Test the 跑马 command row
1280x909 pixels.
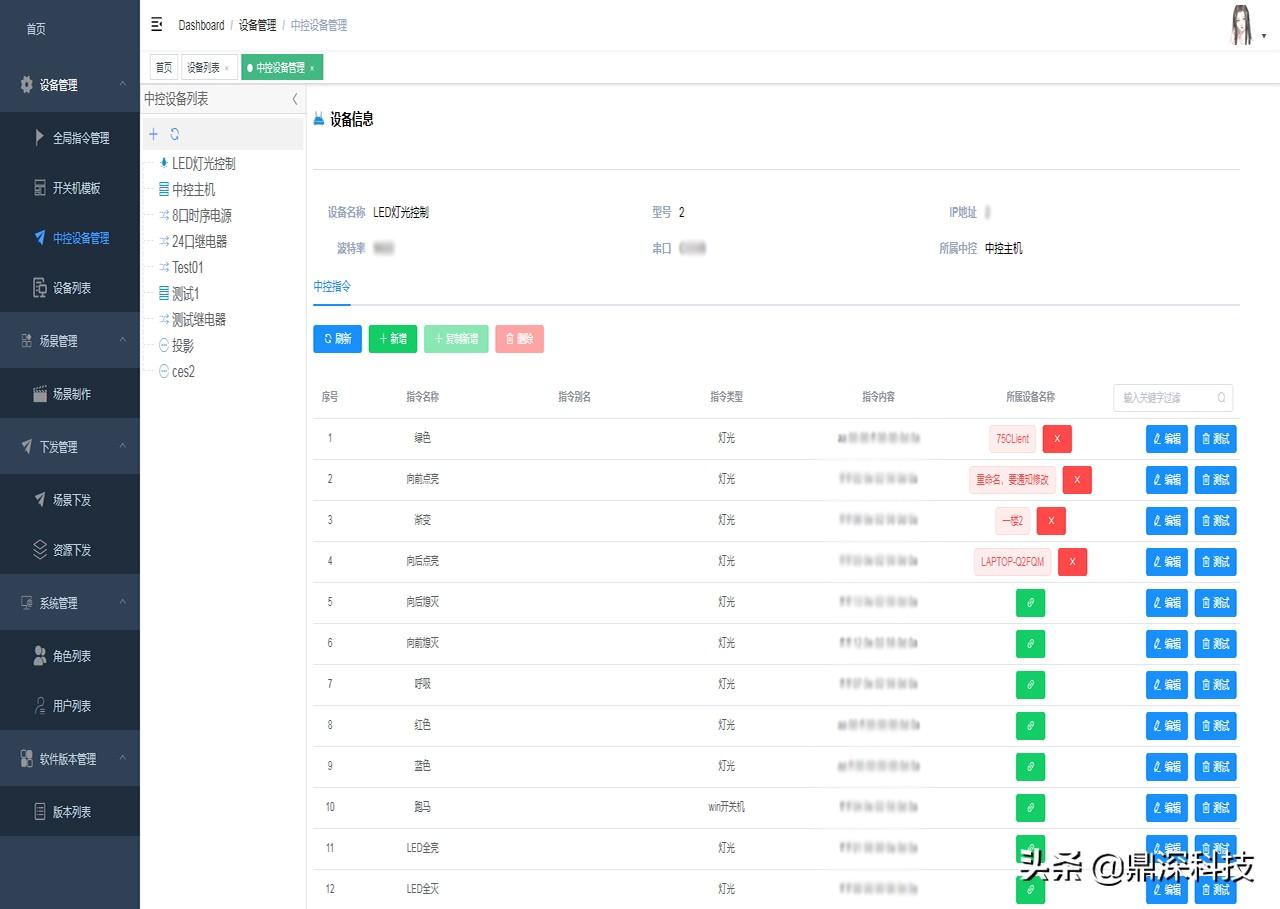point(1216,808)
